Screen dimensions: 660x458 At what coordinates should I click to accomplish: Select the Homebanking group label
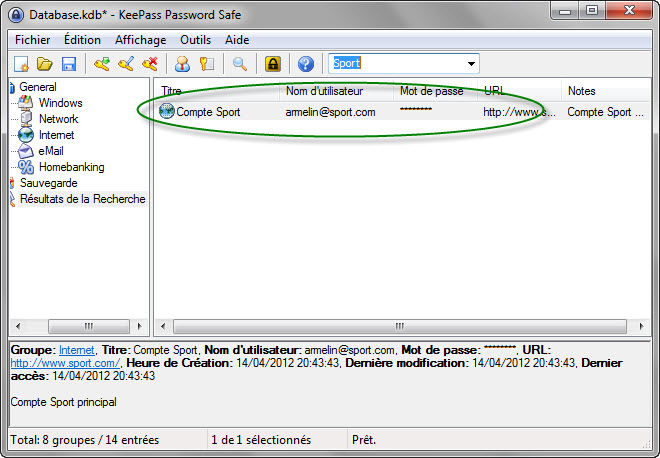click(x=72, y=167)
